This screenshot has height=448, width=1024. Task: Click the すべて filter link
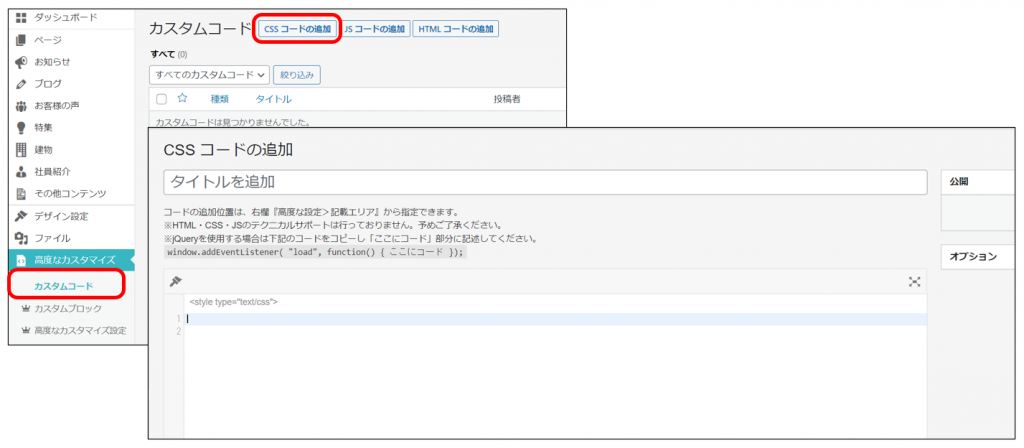tap(163, 54)
